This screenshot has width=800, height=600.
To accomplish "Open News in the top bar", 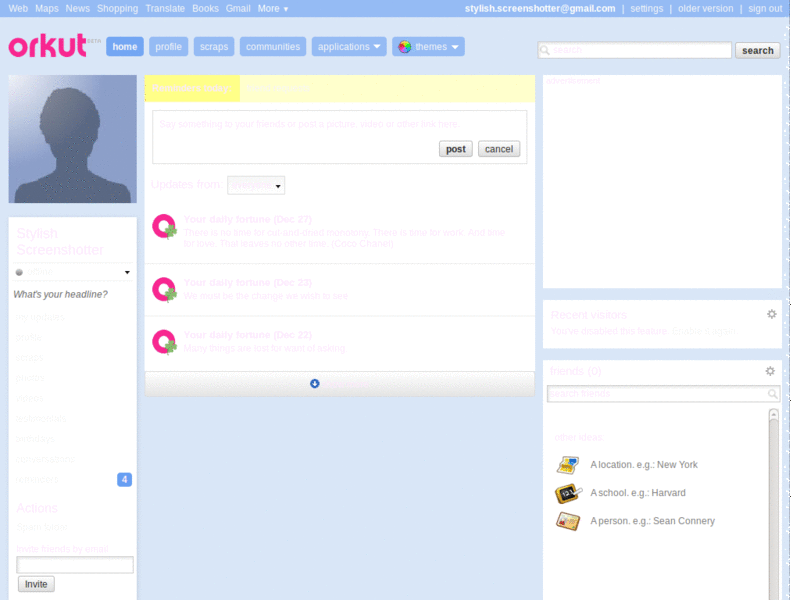I will 78,9.
